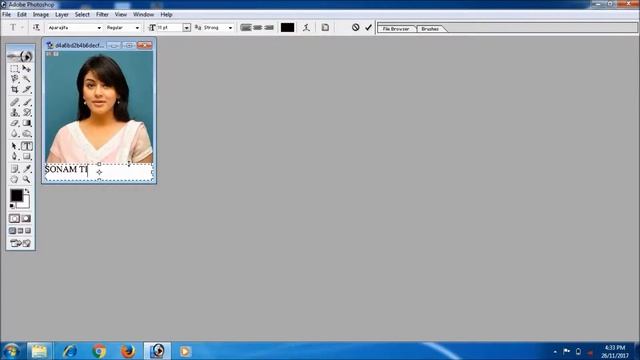The width and height of the screenshot is (640, 360).
Task: Open the font size dropdown arrow
Action: [x=187, y=27]
